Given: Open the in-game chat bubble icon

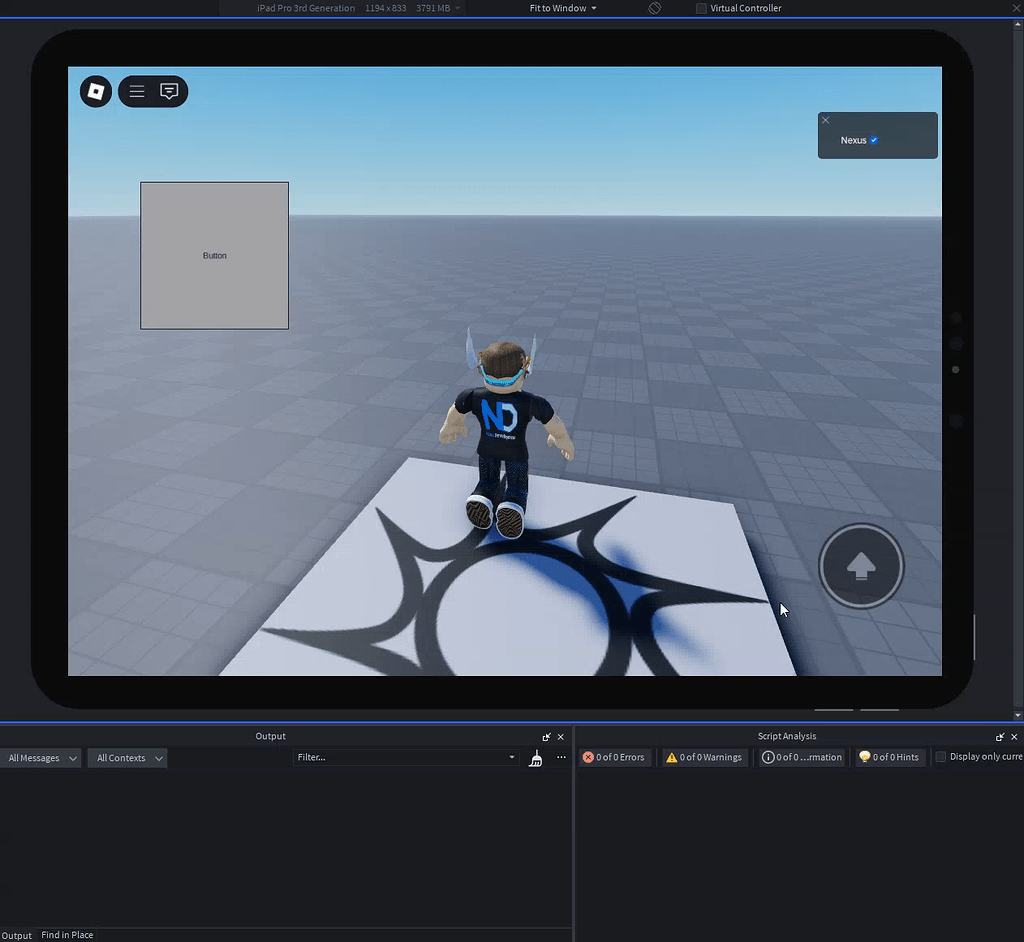Looking at the screenshot, I should click(x=168, y=91).
